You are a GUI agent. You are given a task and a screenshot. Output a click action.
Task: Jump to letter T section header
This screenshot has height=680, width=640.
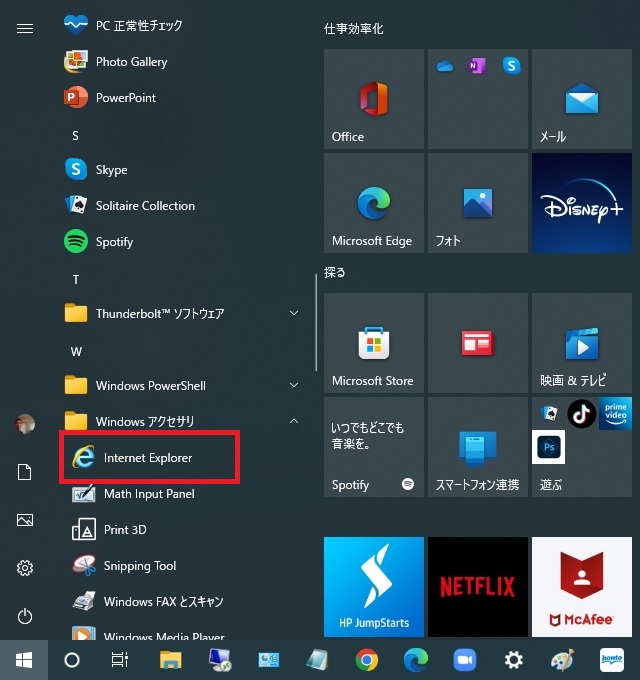[x=75, y=280]
